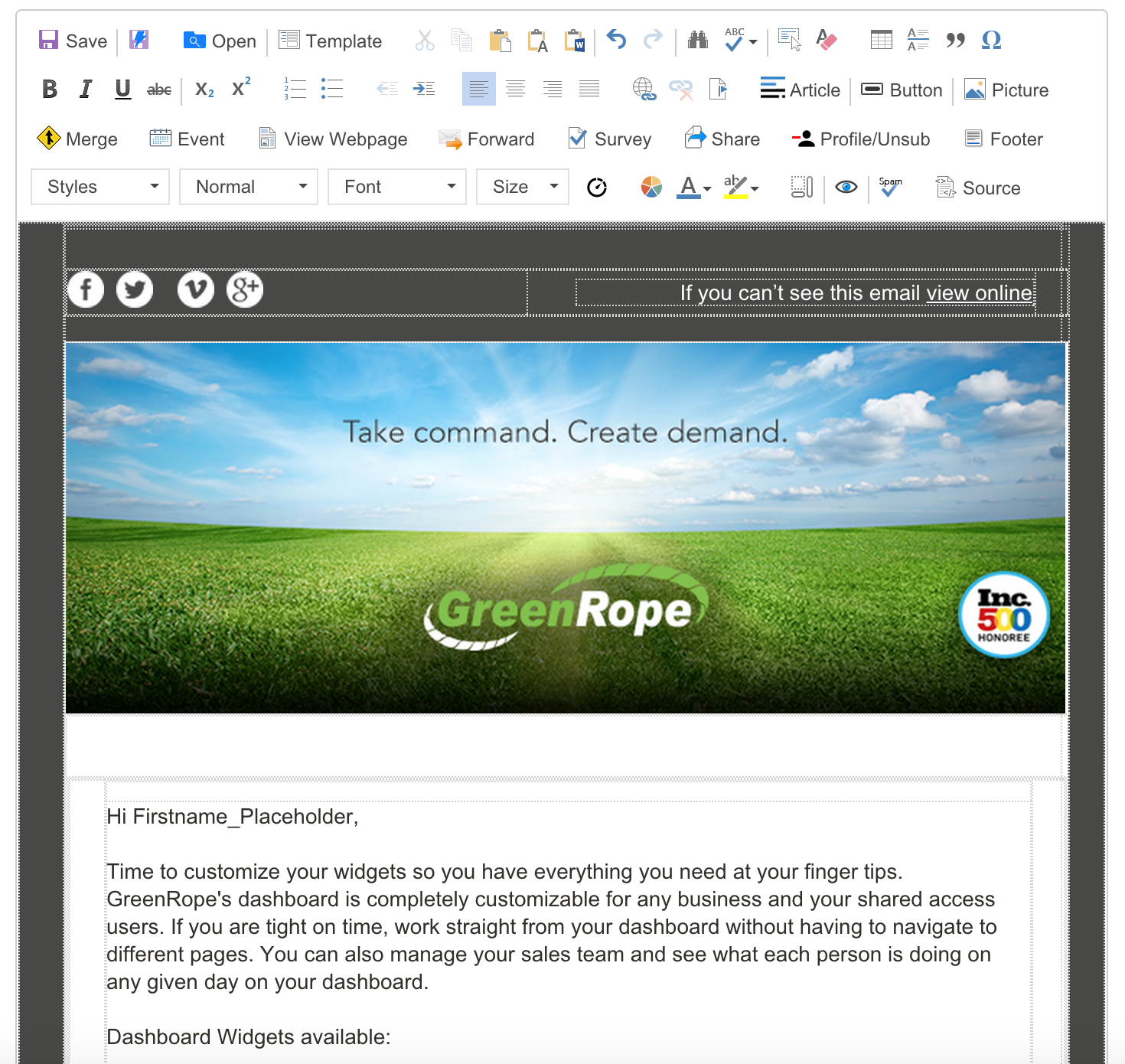Insert a link with globe icon
This screenshot has width=1125, height=1064.
pyautogui.click(x=644, y=90)
